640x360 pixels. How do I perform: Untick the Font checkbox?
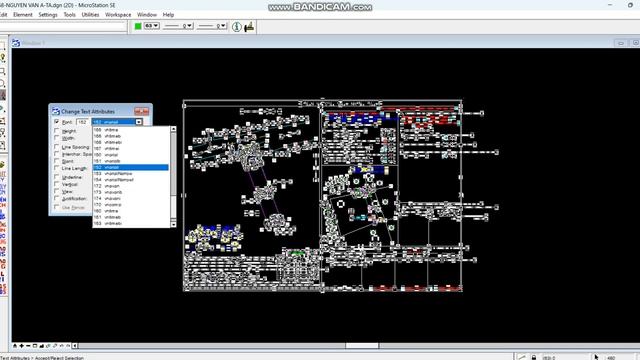(x=57, y=122)
